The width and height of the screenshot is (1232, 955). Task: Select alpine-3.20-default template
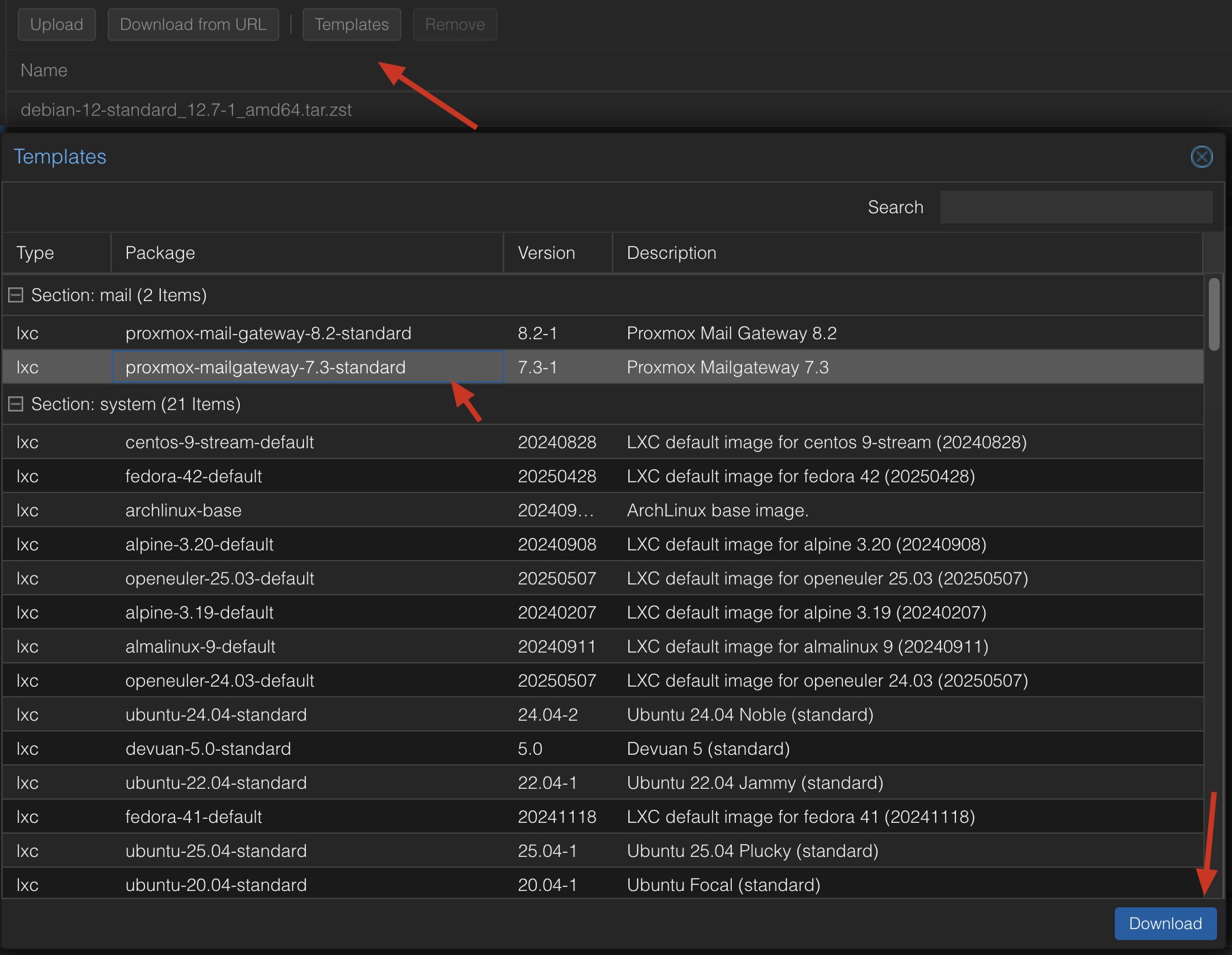603,544
